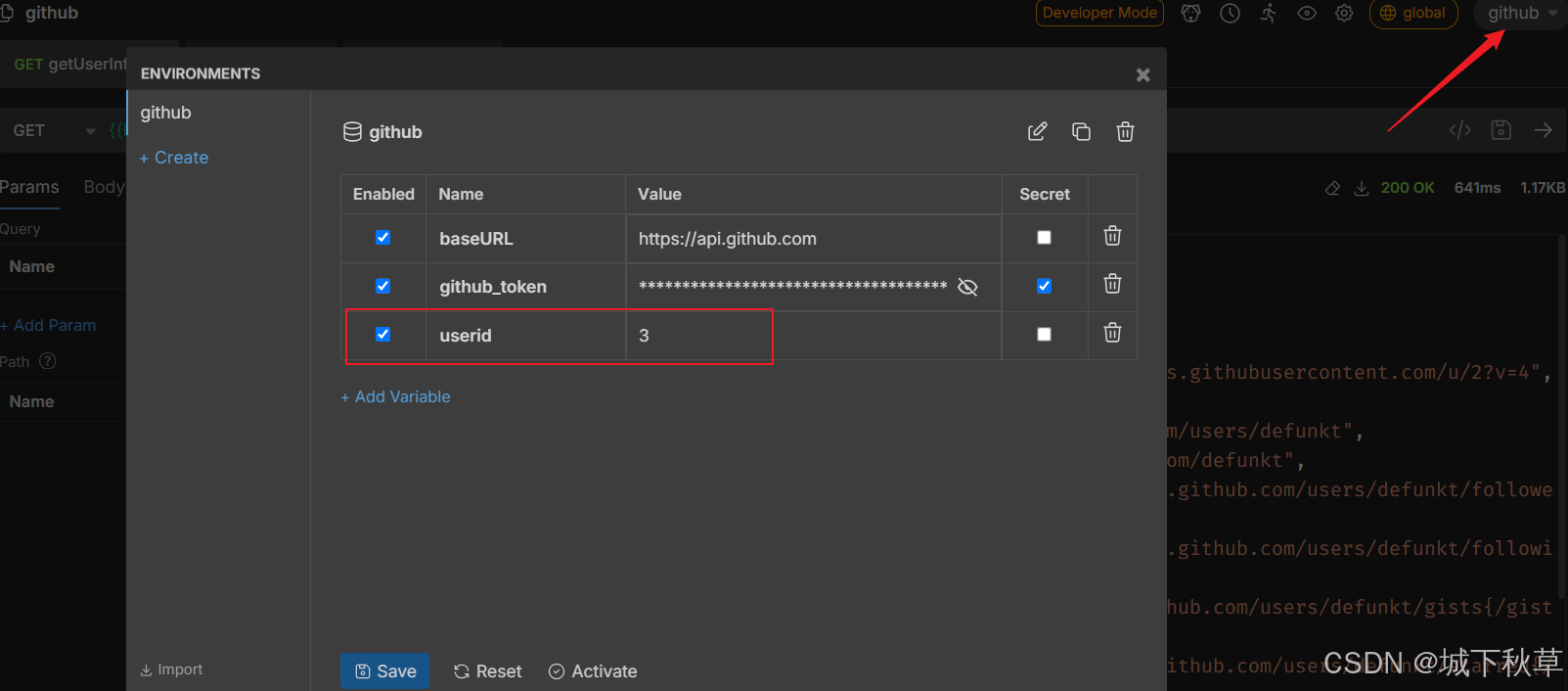The image size is (1568, 691).
Task: Click the eye preview icon in top bar
Action: point(1307,13)
